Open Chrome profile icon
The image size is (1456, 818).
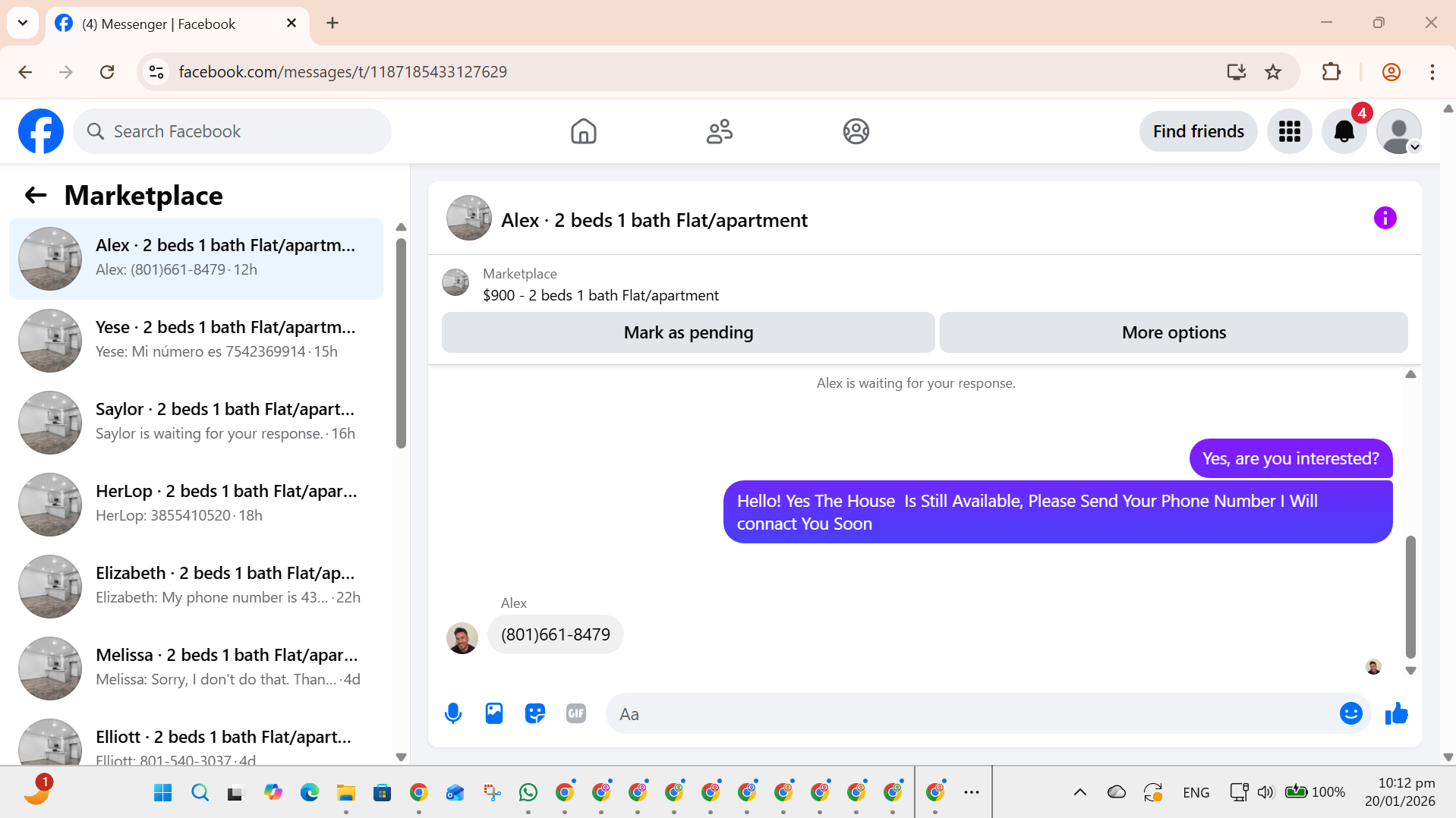[1391, 72]
